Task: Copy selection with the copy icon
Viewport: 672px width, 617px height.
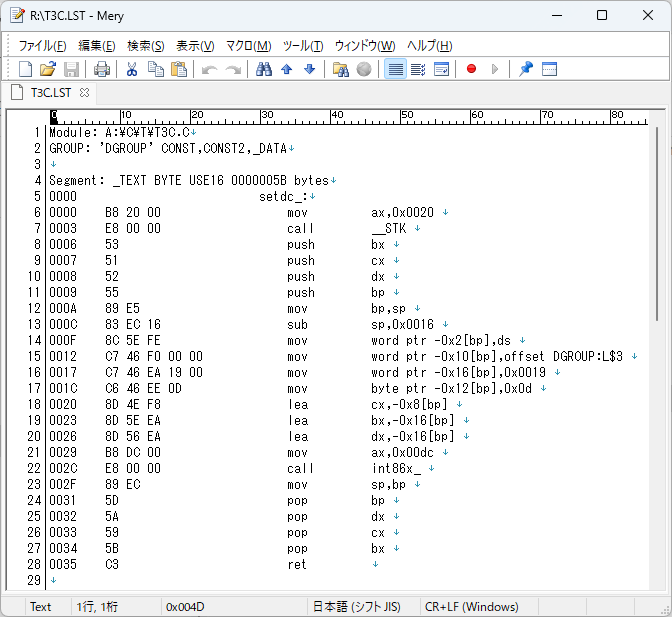Action: tap(156, 69)
